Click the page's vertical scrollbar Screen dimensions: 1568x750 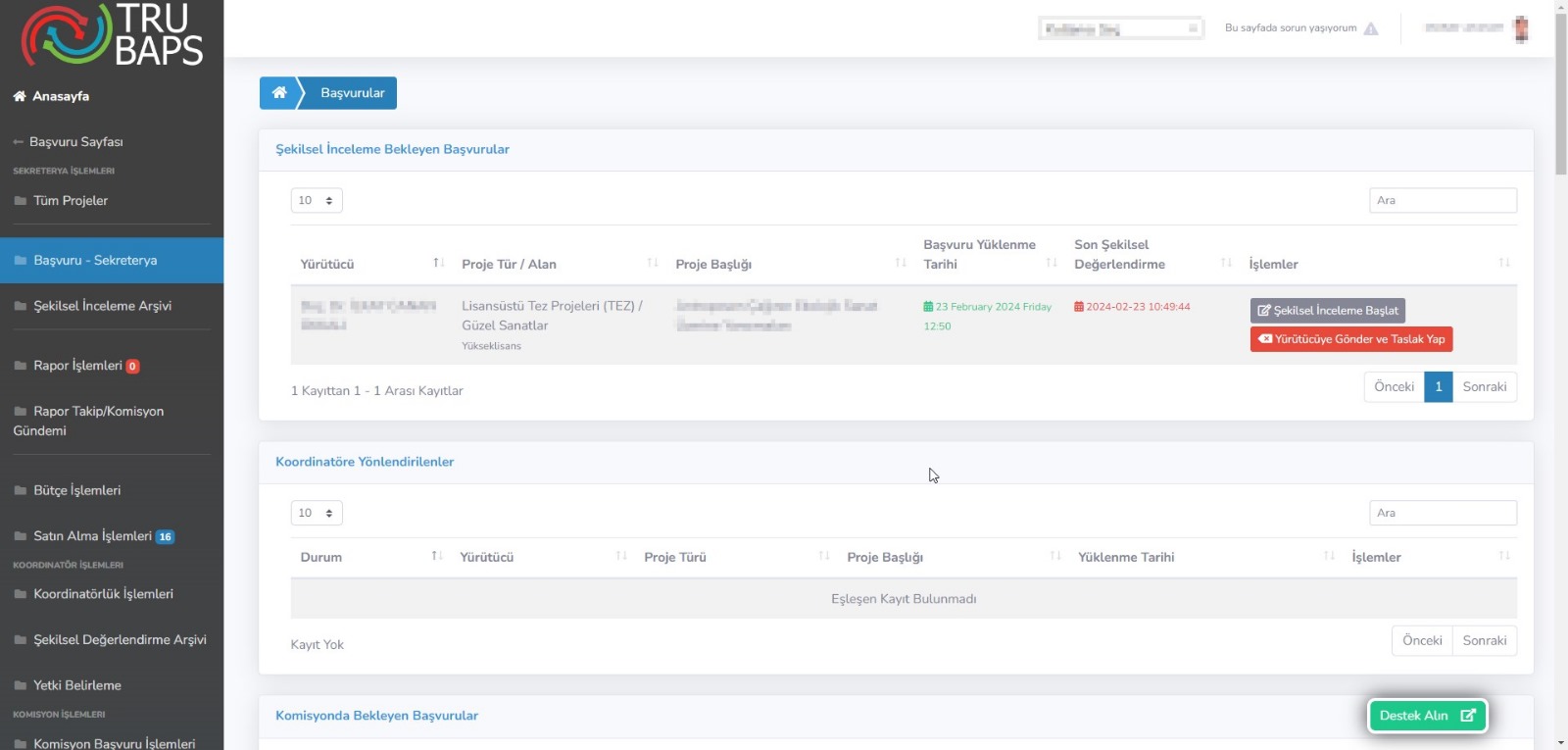1560,98
